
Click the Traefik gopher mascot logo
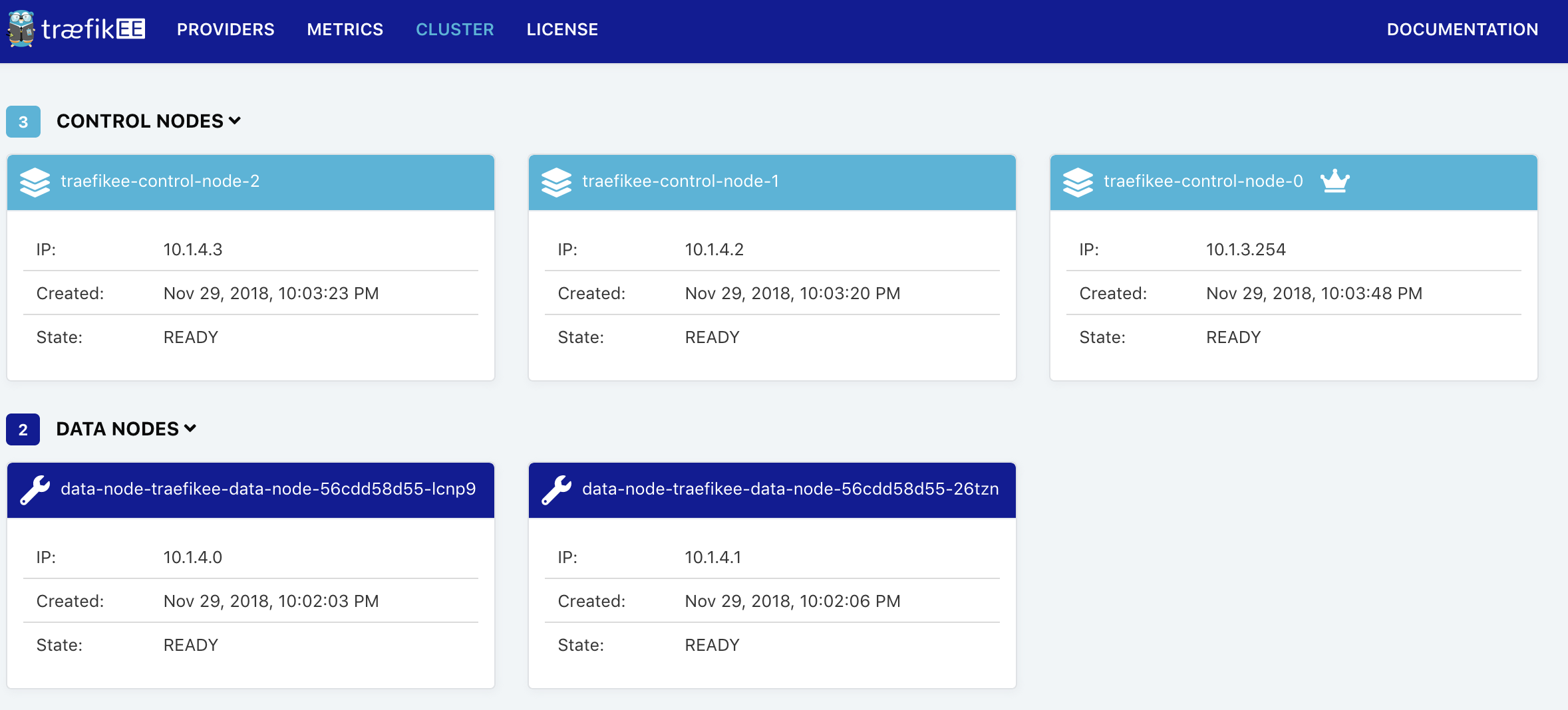pyautogui.click(x=21, y=29)
